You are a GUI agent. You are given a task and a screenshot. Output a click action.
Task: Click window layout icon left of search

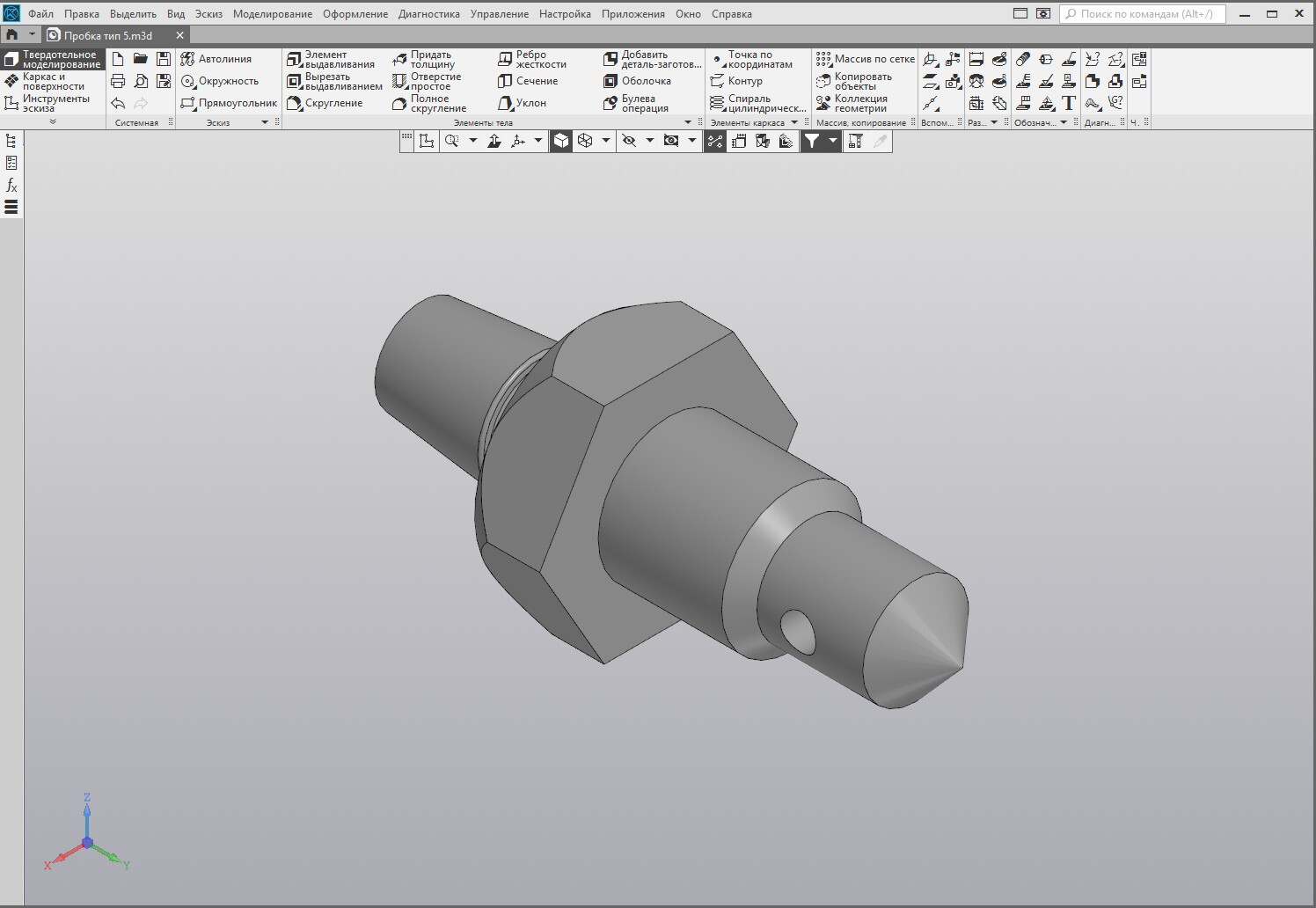pyautogui.click(x=1020, y=14)
